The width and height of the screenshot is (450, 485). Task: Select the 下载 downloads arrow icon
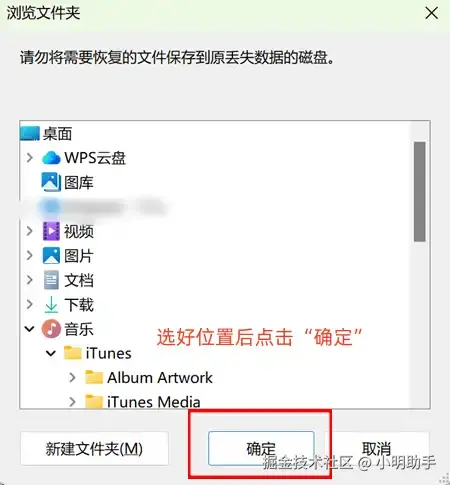(x=51, y=305)
